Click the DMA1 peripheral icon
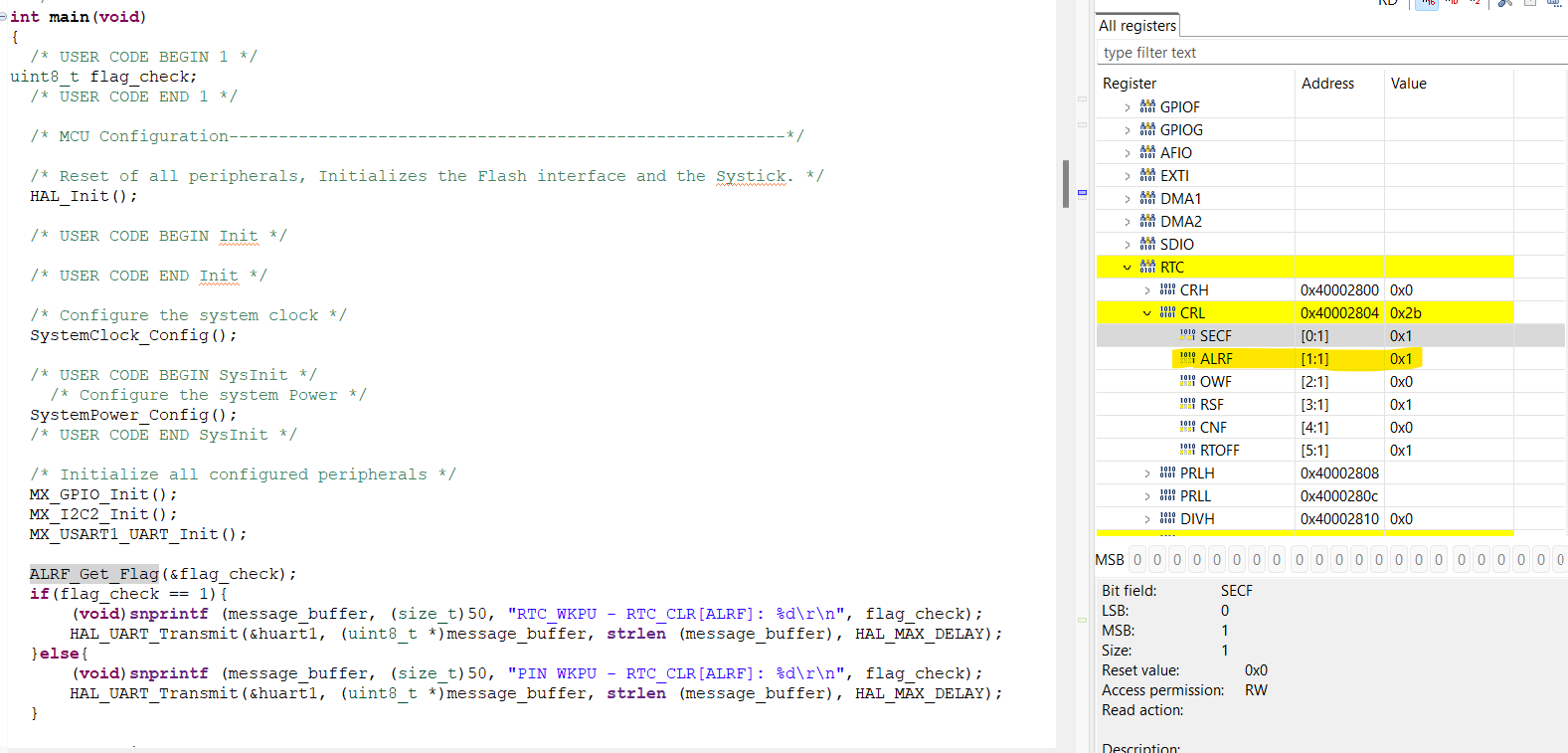This screenshot has width=1568, height=753. pos(1147,198)
